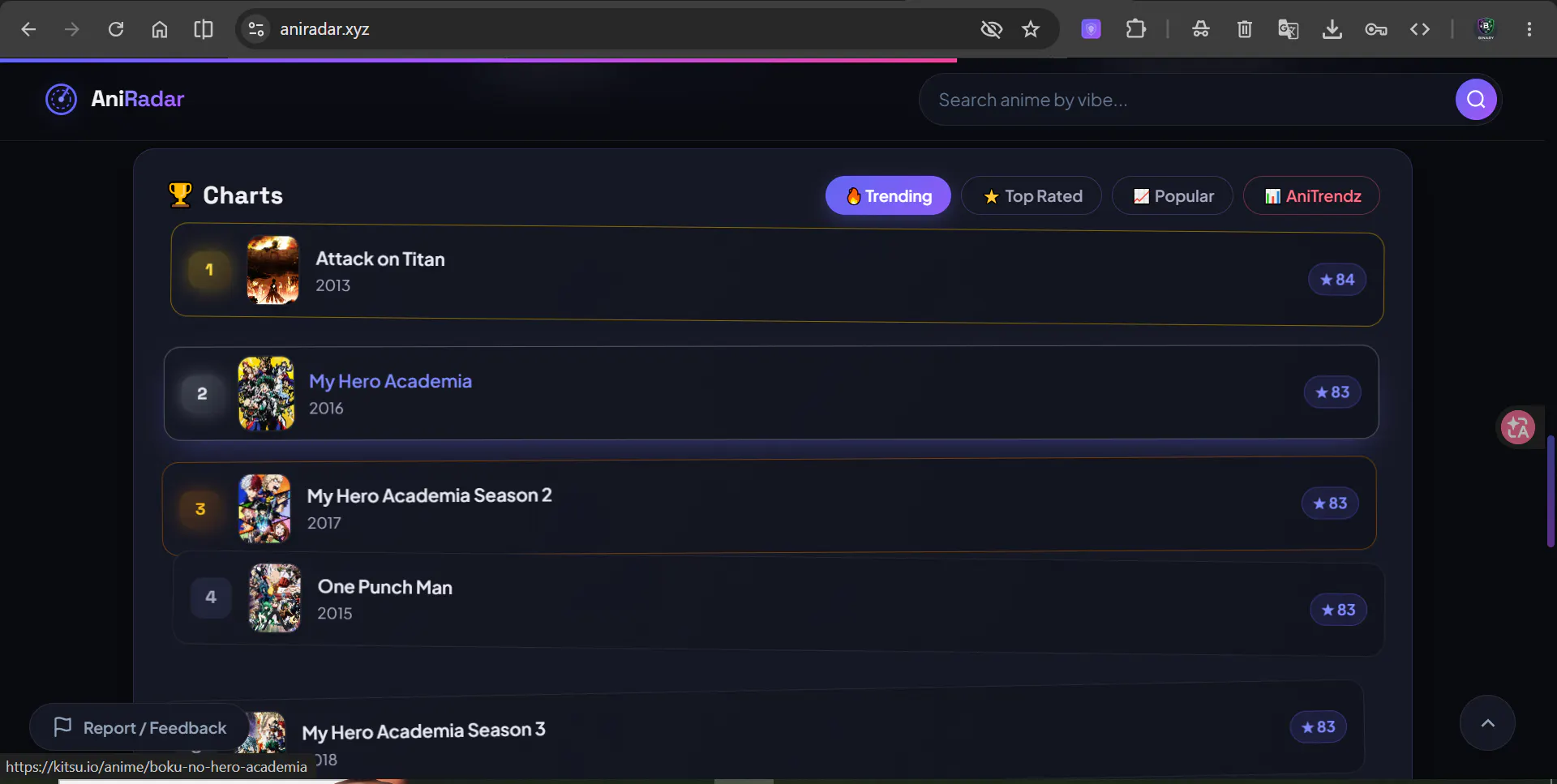Click the floating translate bubble icon
This screenshot has width=1557, height=784.
[x=1518, y=427]
